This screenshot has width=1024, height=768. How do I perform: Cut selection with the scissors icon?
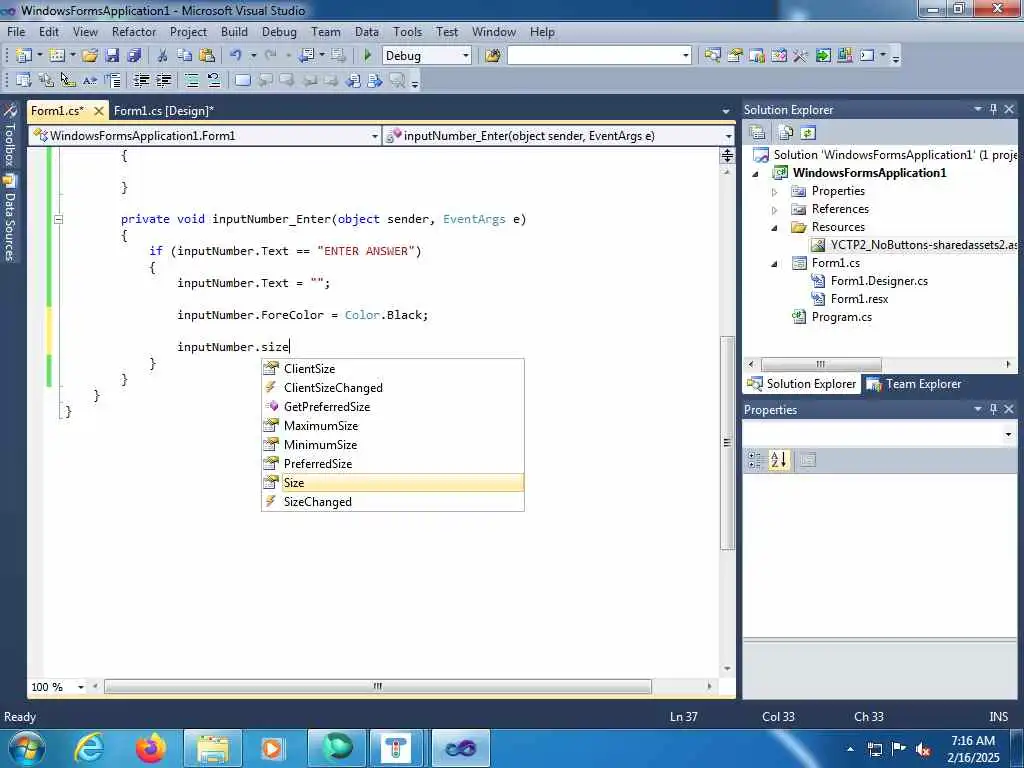pos(163,56)
